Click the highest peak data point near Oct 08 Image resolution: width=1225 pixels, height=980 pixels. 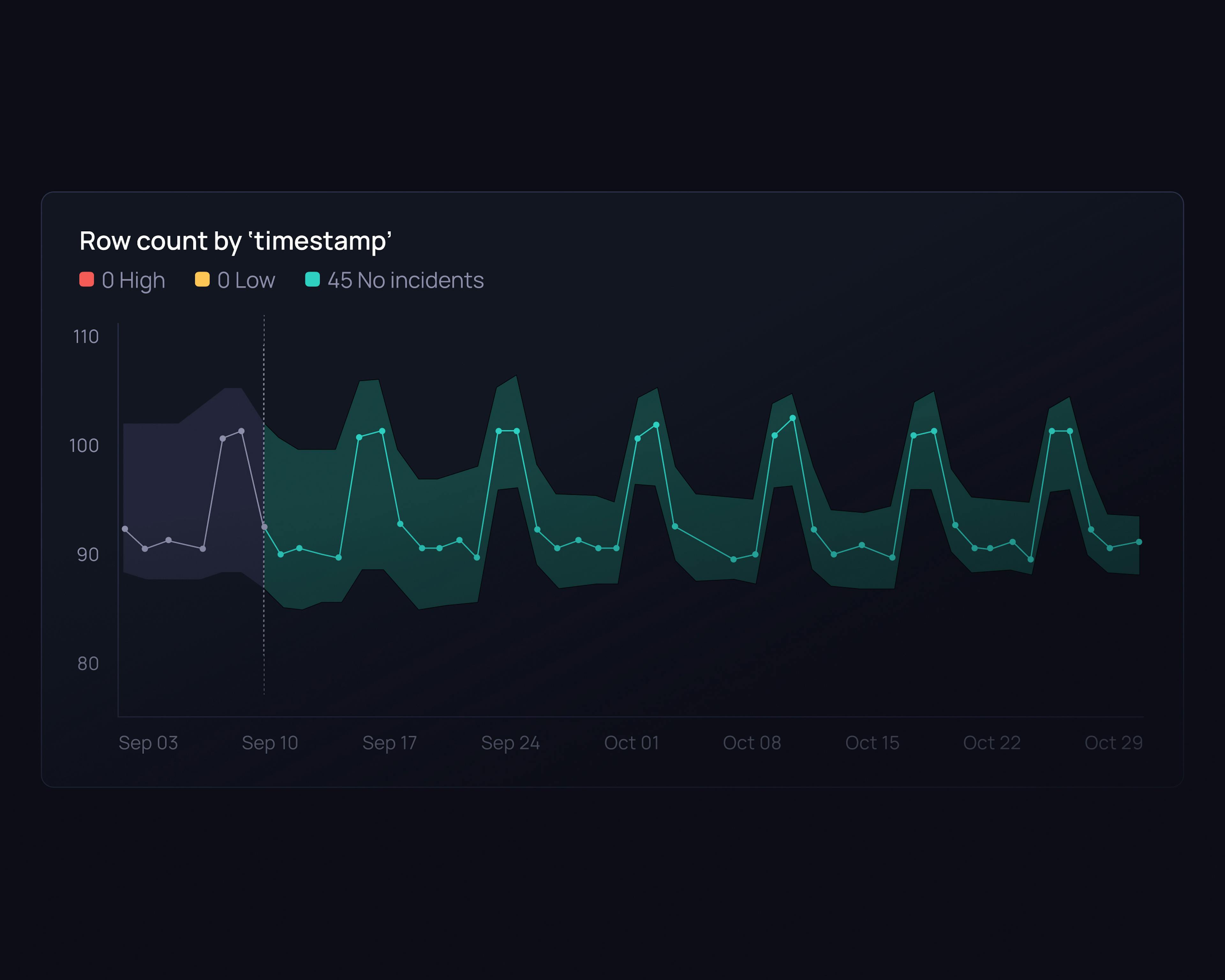click(793, 418)
